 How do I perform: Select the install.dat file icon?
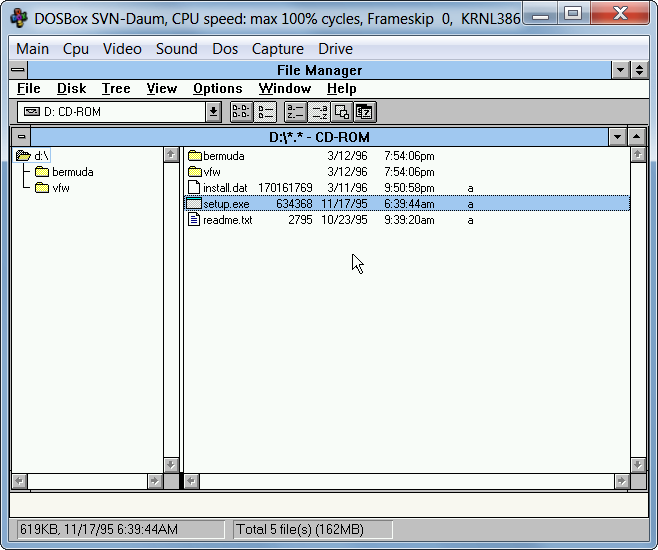[194, 188]
